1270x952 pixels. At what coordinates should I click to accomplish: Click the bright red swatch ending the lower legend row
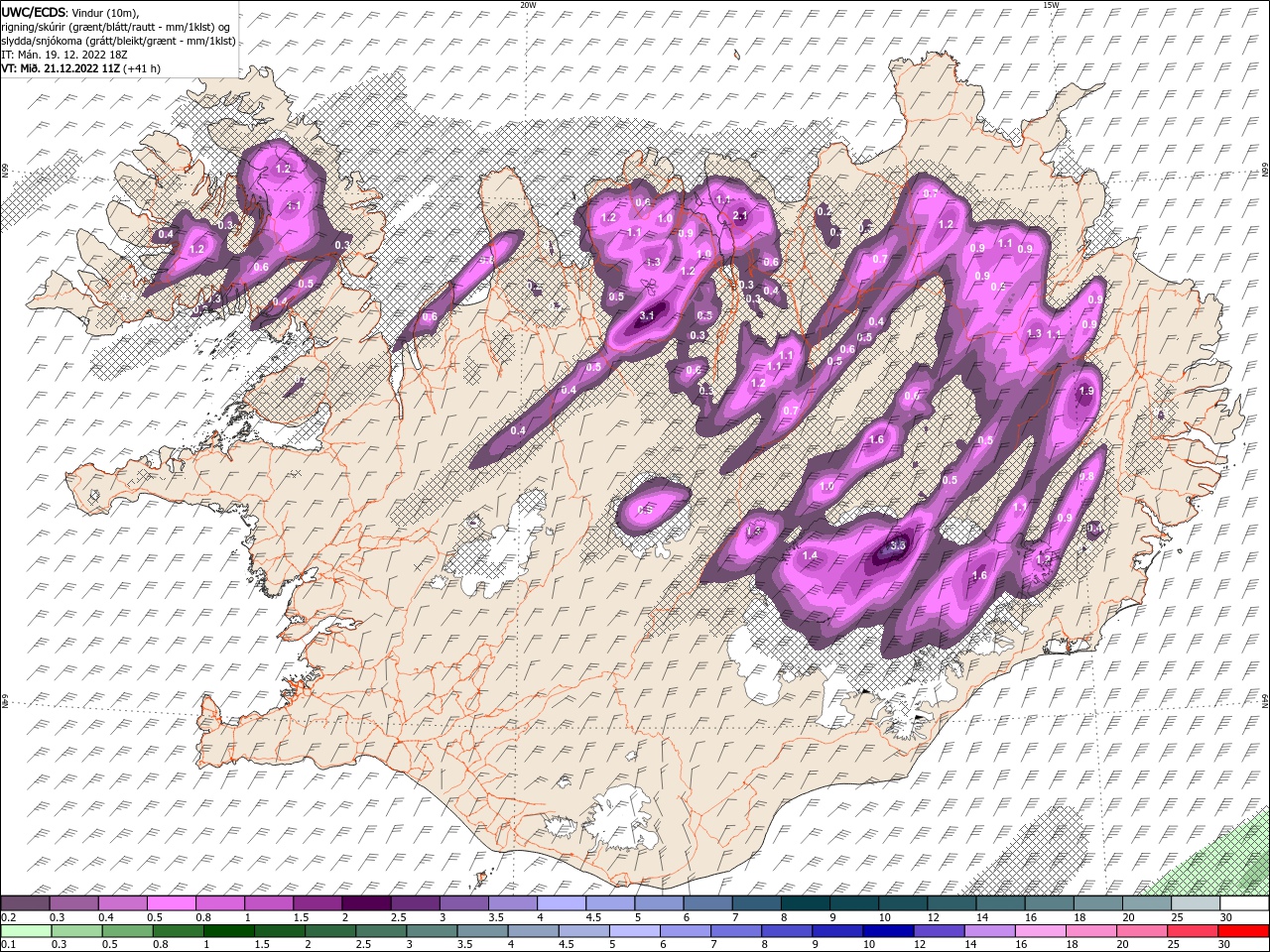[x=1244, y=931]
